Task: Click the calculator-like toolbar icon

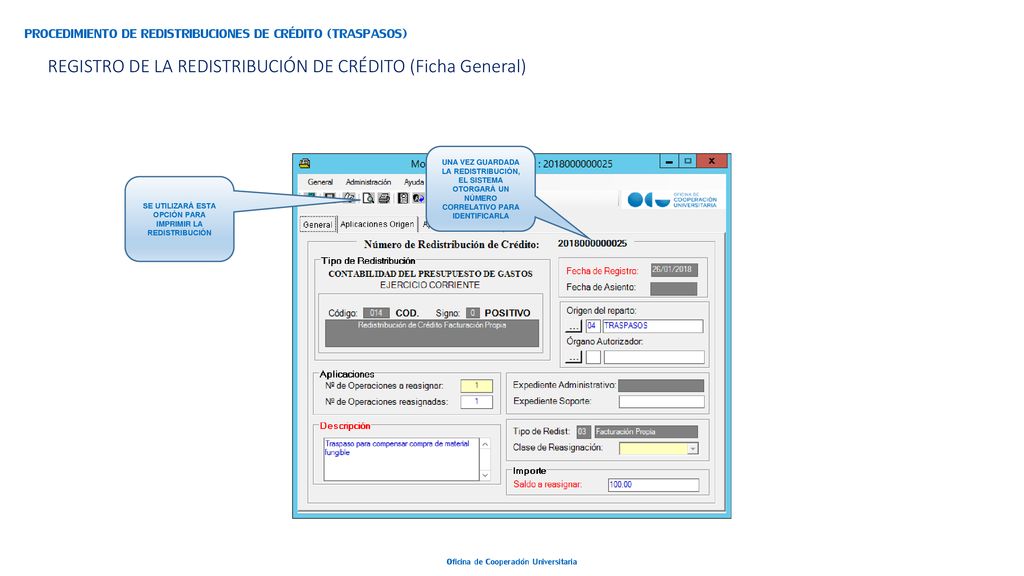Action: (x=403, y=198)
